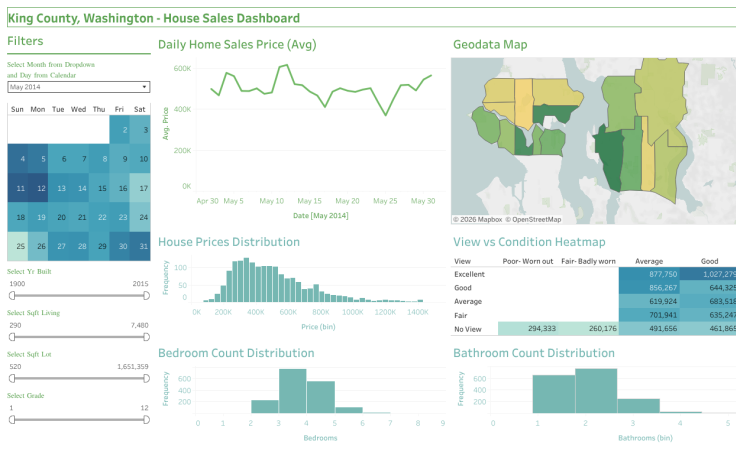
Task: Click Good view Average condition cell 856,267
Action: (x=649, y=287)
